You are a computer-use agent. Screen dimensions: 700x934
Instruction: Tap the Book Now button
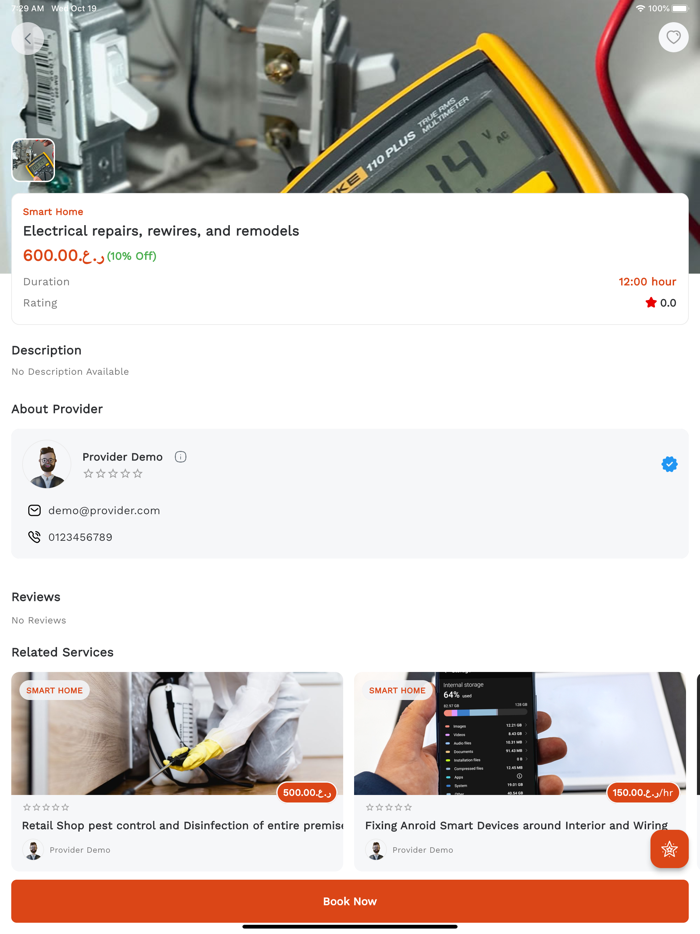click(x=350, y=901)
